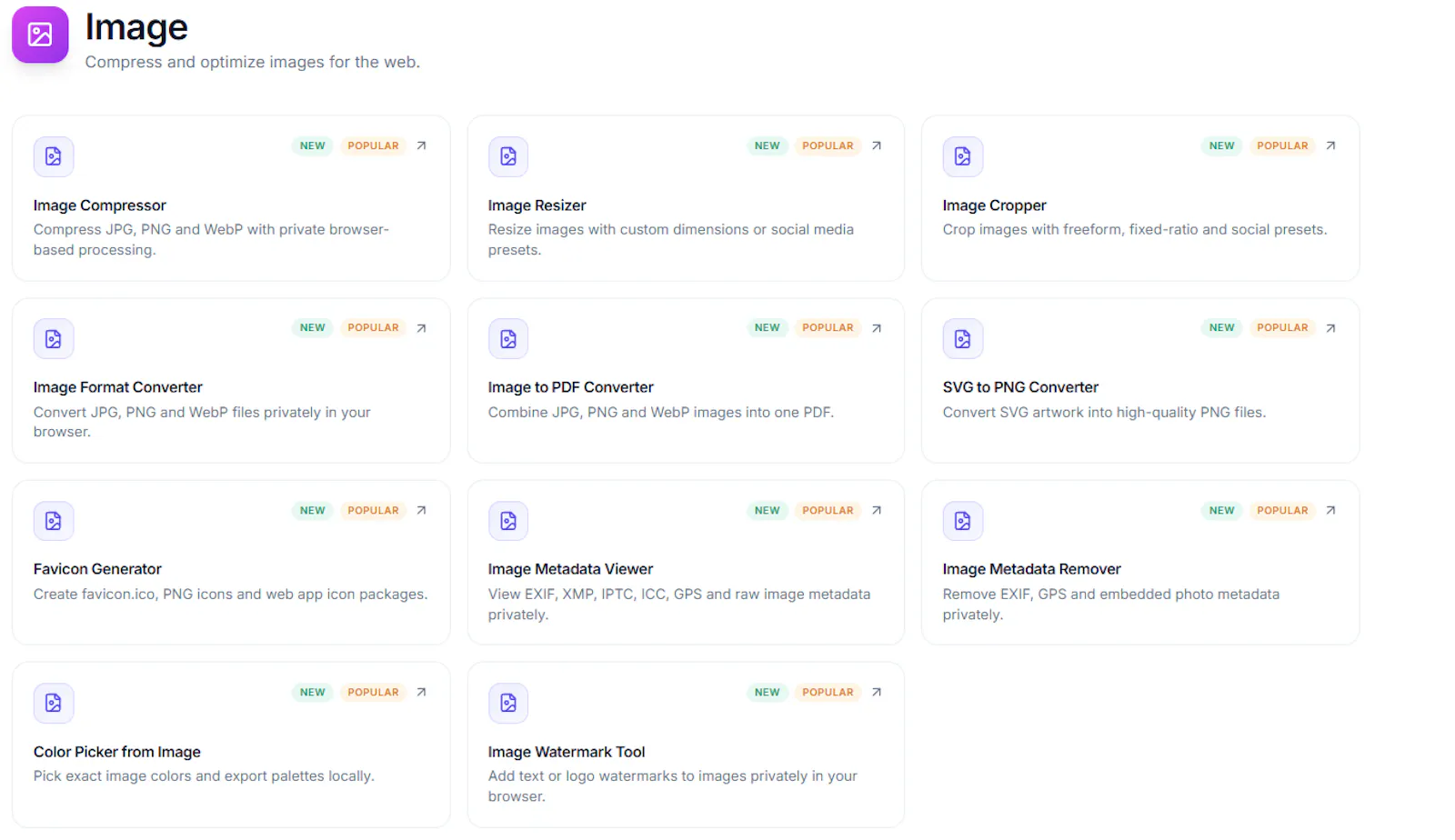
Task: Click the NEW badge on SVG to PNG Converter
Action: click(x=1222, y=327)
